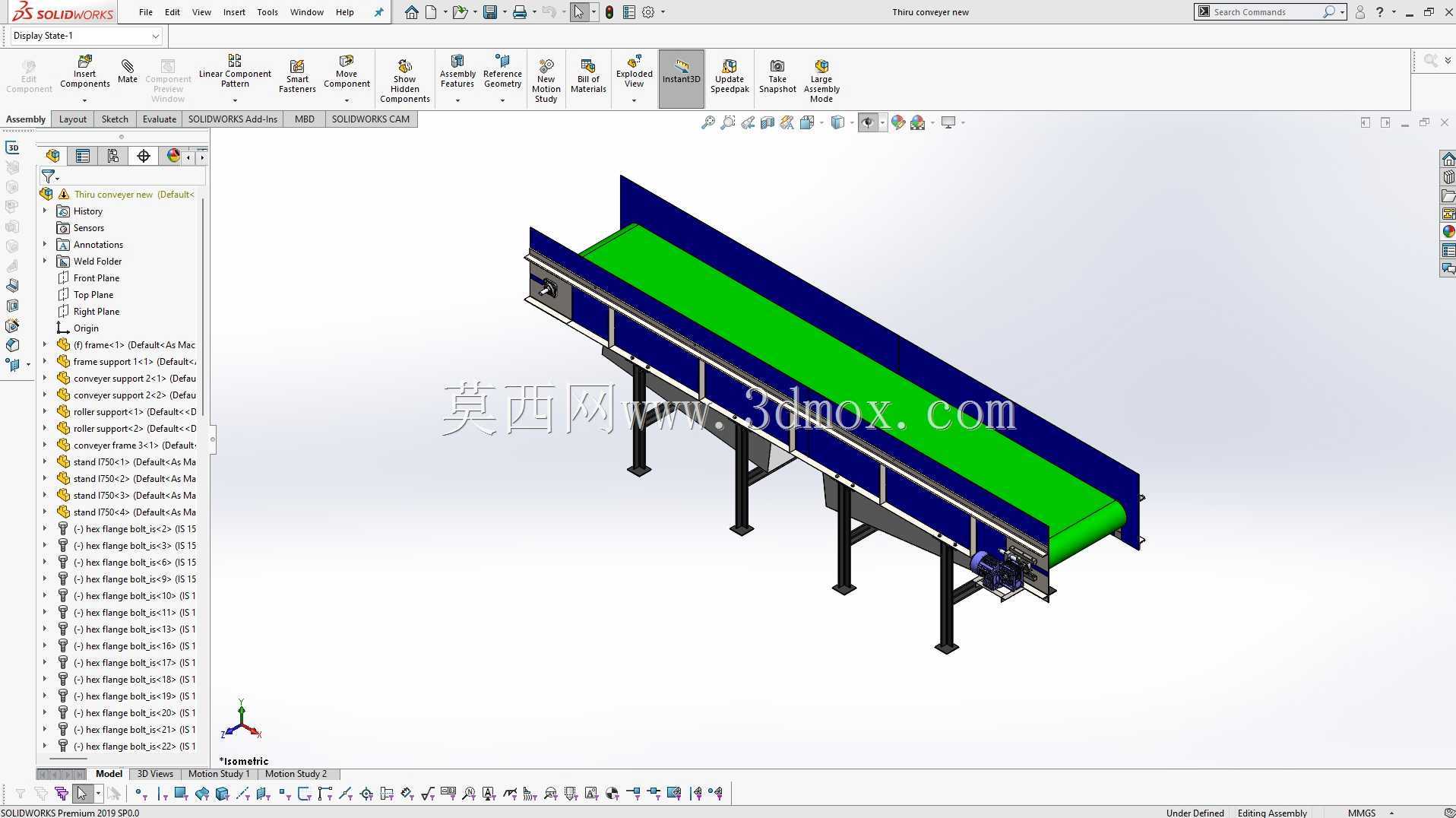Take Snapshot of the assembly
Screen dimensions: 1456x818
point(777,77)
